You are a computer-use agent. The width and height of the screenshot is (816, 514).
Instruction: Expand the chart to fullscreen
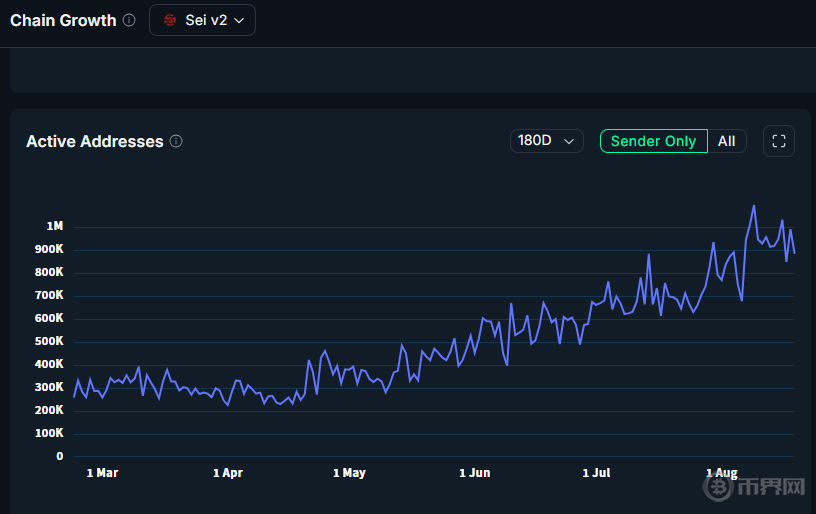[x=779, y=141]
